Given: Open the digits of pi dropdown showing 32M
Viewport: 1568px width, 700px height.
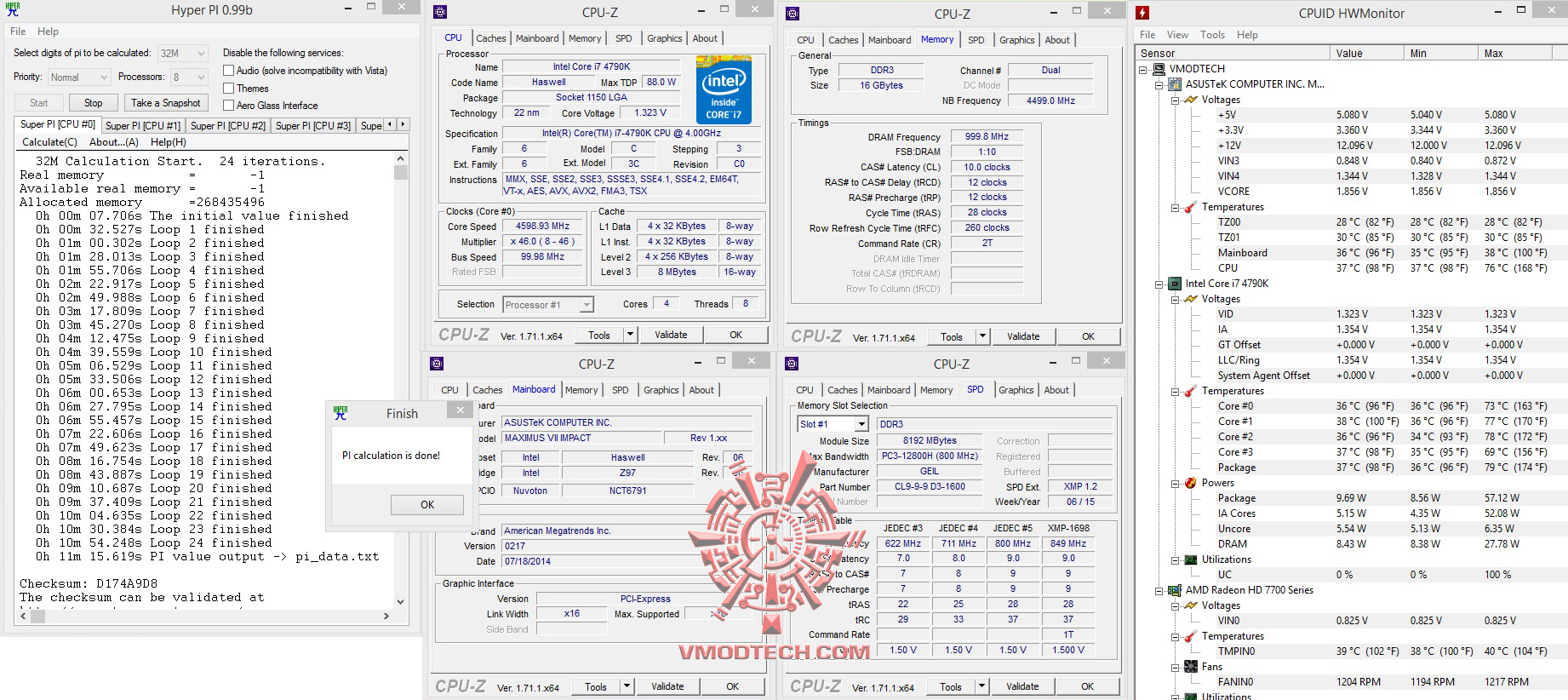Looking at the screenshot, I should (182, 53).
